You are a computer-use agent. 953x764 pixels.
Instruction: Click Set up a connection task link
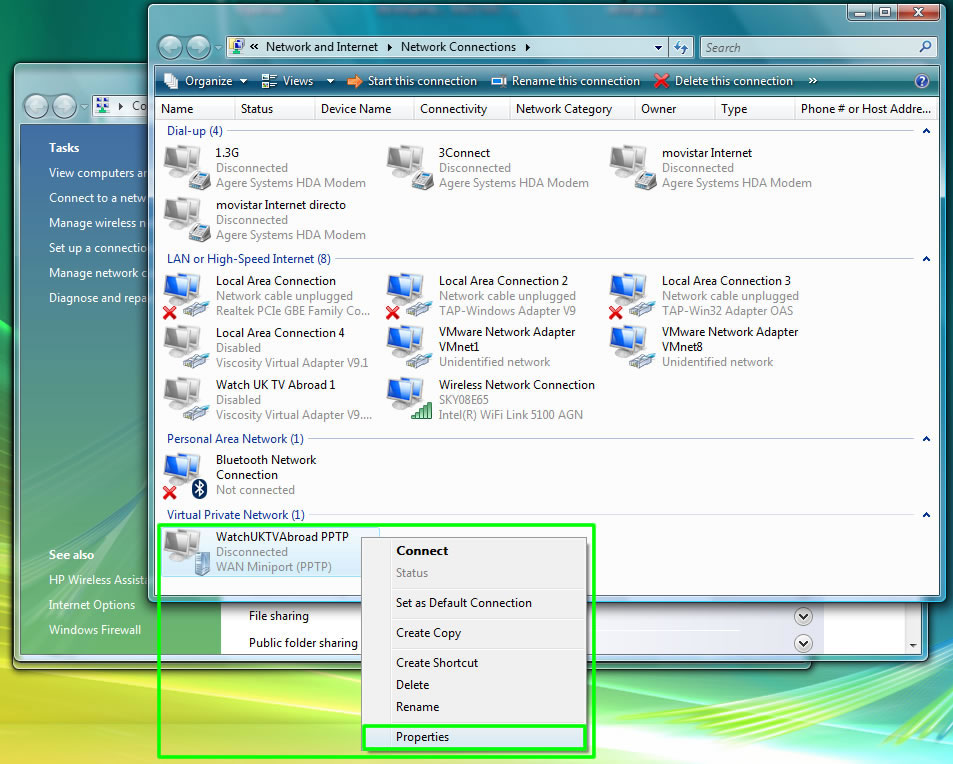[97, 248]
